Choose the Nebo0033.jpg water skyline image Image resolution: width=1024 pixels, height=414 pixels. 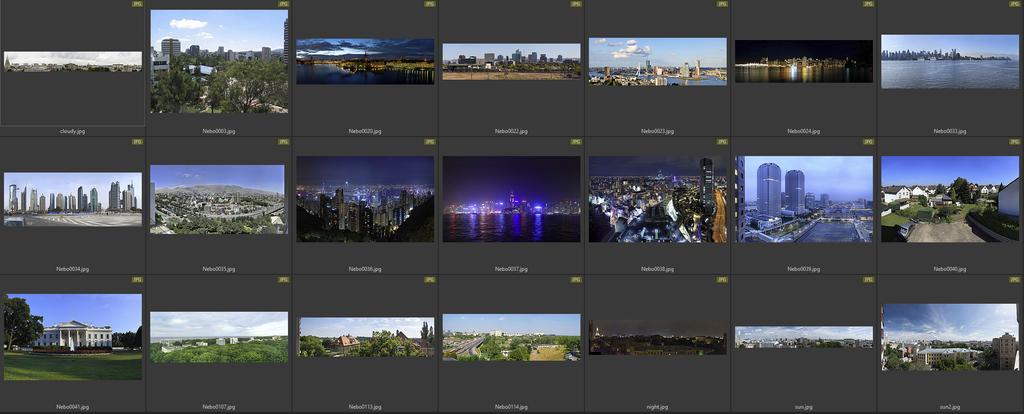click(949, 61)
